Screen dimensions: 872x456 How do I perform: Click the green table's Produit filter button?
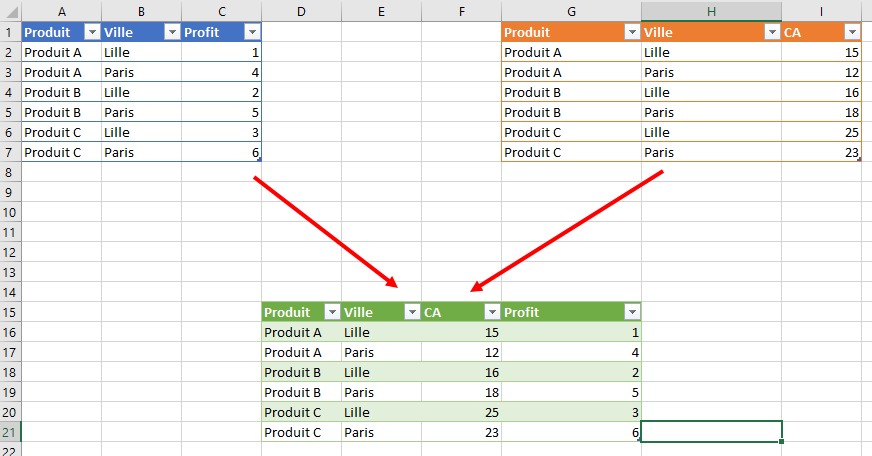click(331, 312)
